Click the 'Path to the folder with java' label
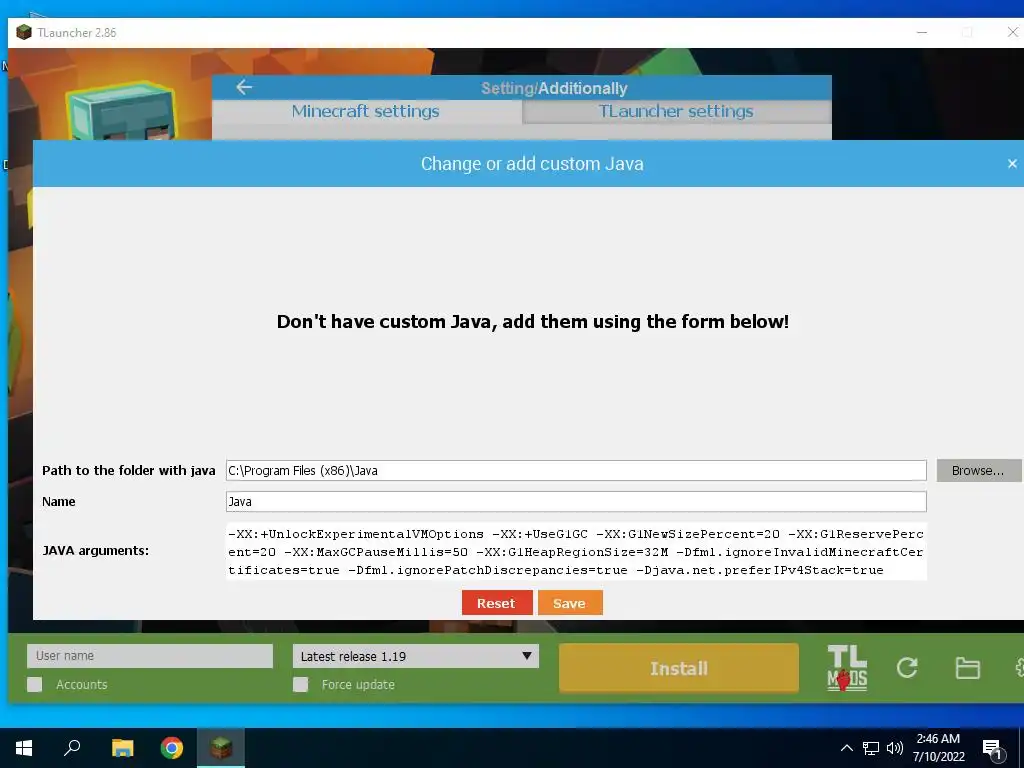Viewport: 1024px width, 768px height. [x=129, y=470]
